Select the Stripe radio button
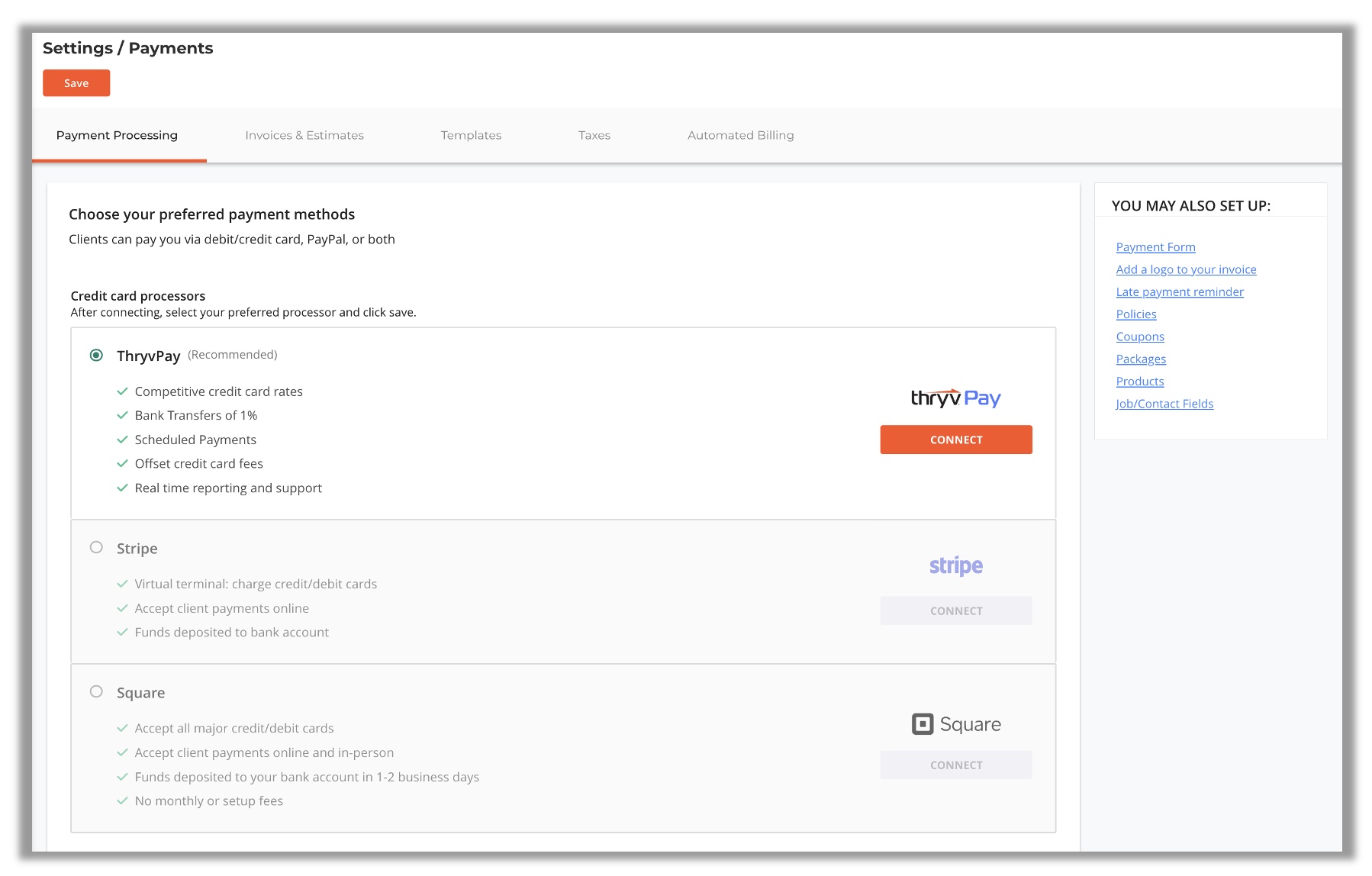Screen dimensions: 1372x876 pos(96,547)
